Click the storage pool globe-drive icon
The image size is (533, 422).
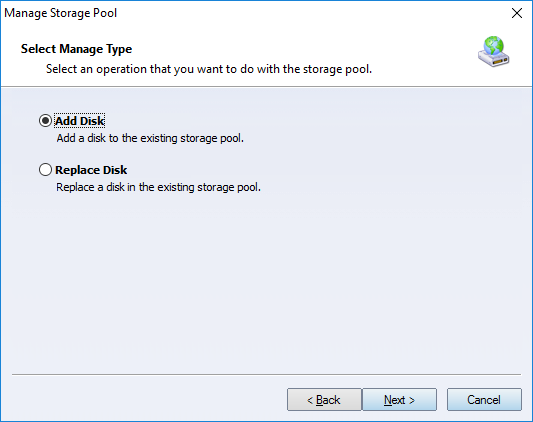(x=494, y=52)
